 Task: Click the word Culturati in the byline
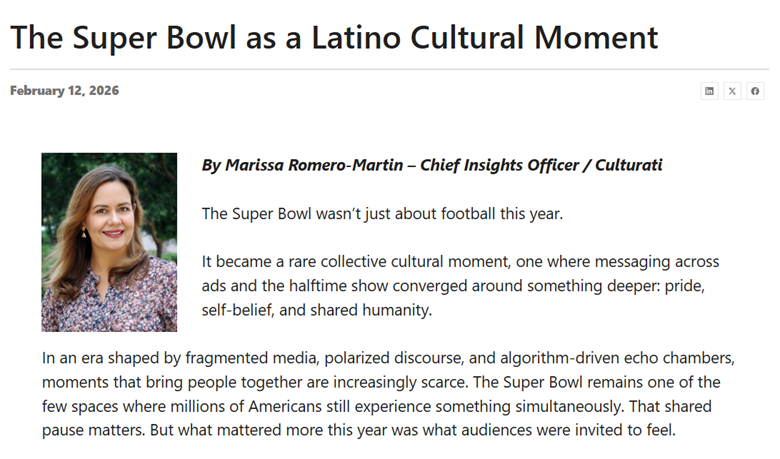[x=628, y=165]
